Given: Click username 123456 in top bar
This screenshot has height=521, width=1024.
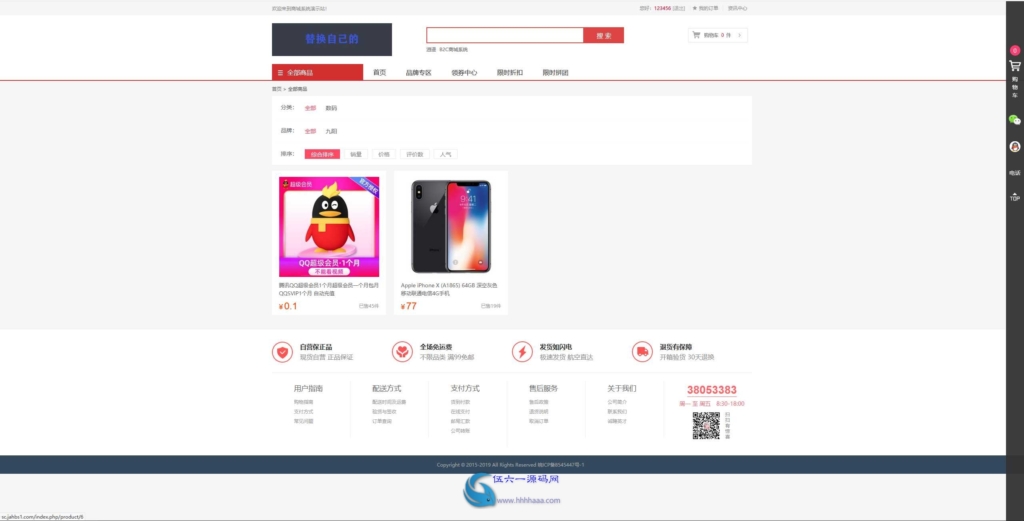Looking at the screenshot, I should pyautogui.click(x=662, y=8).
